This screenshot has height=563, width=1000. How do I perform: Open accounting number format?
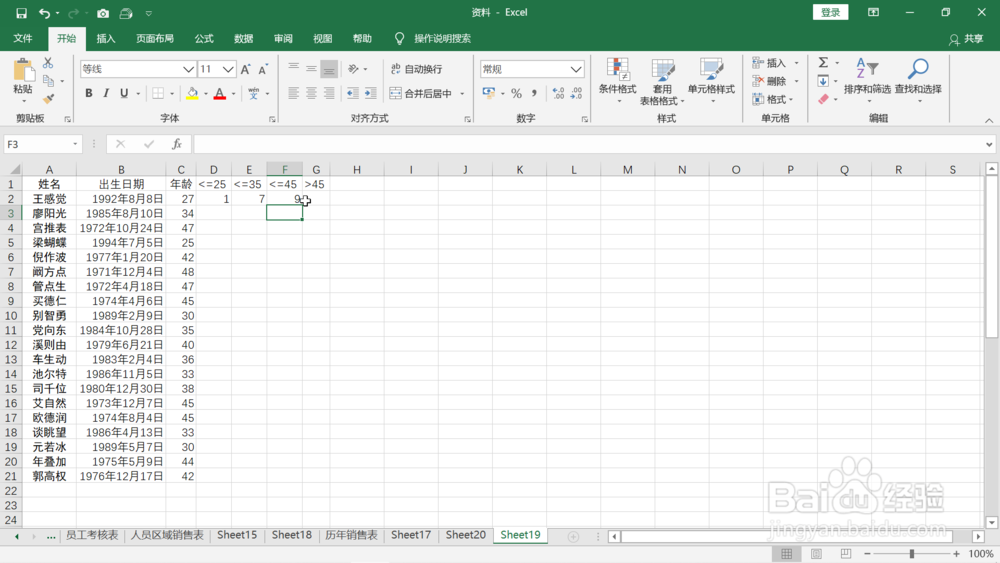[489, 94]
